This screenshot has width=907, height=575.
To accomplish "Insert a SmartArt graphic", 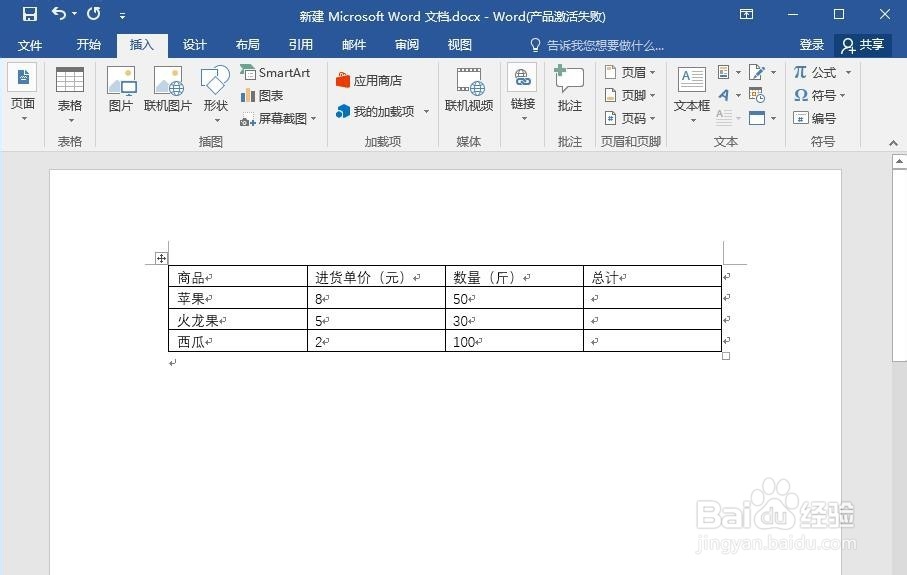I will (275, 72).
